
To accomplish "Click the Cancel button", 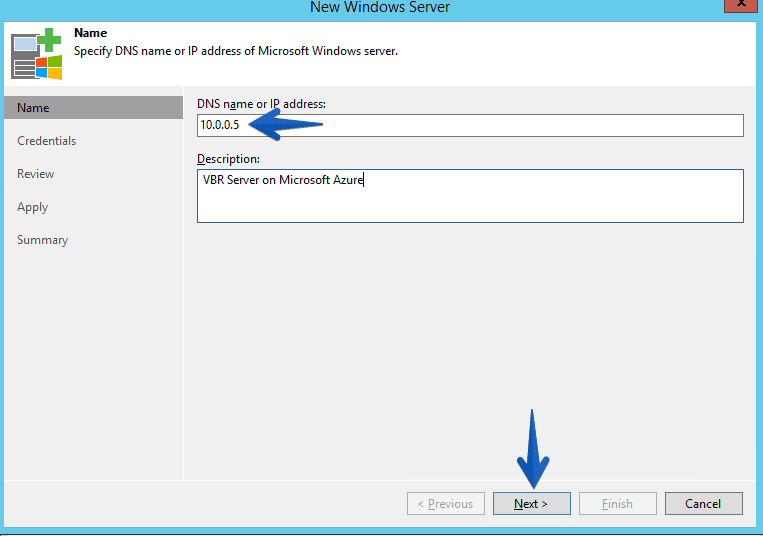I will click(x=704, y=503).
